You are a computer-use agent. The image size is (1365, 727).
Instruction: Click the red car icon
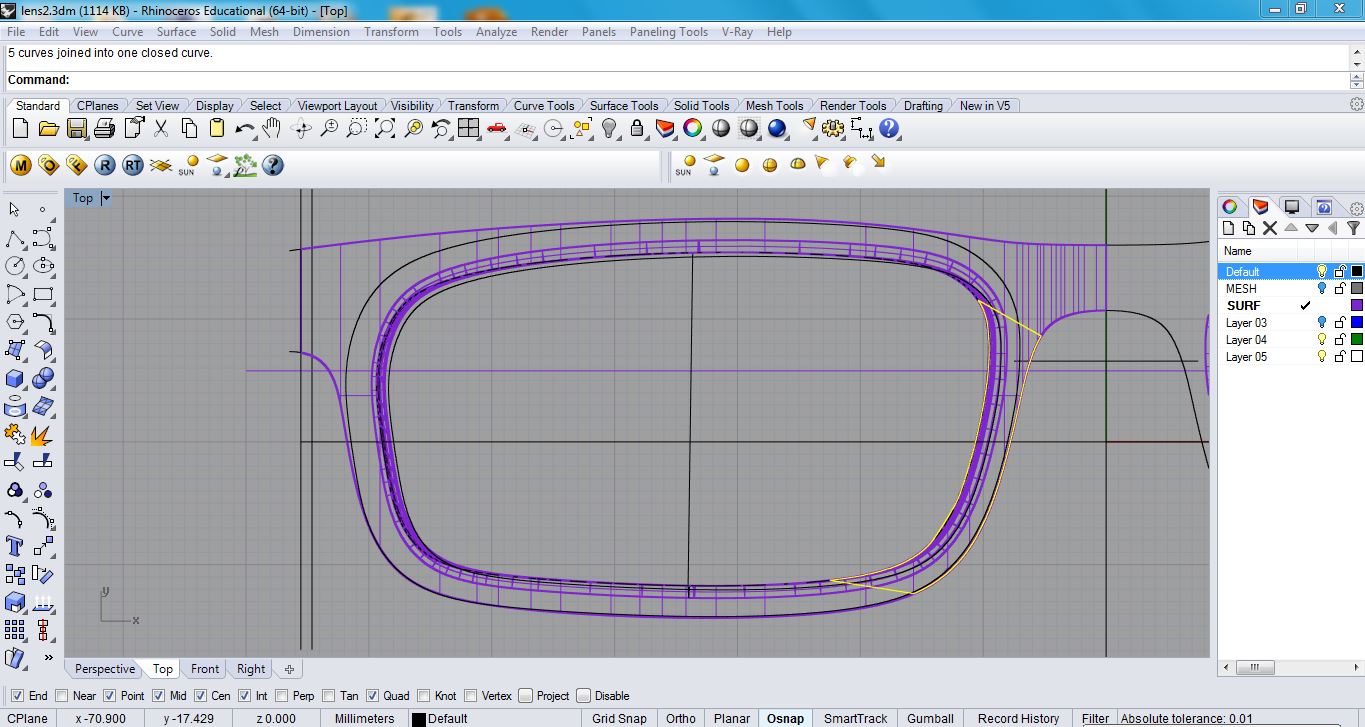pyautogui.click(x=497, y=128)
